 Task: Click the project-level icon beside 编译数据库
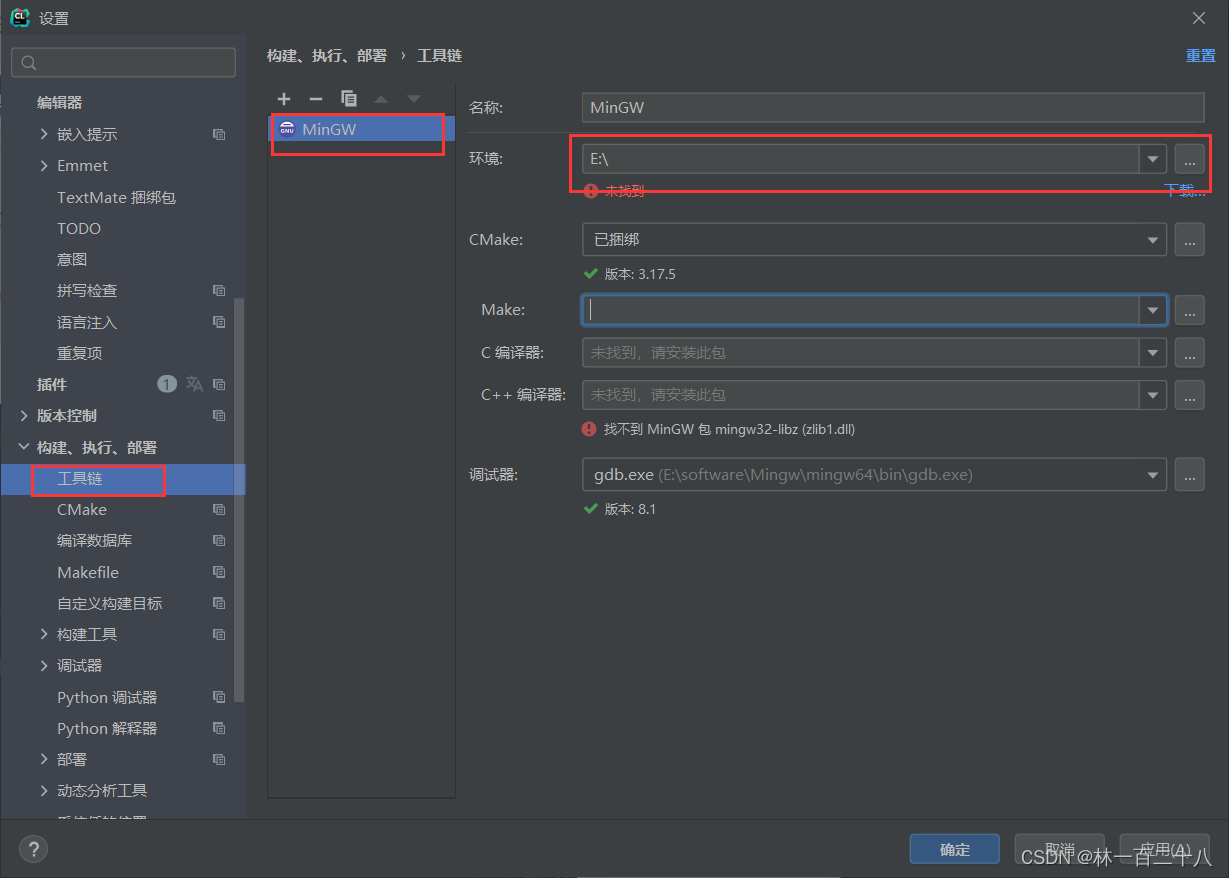[x=219, y=541]
